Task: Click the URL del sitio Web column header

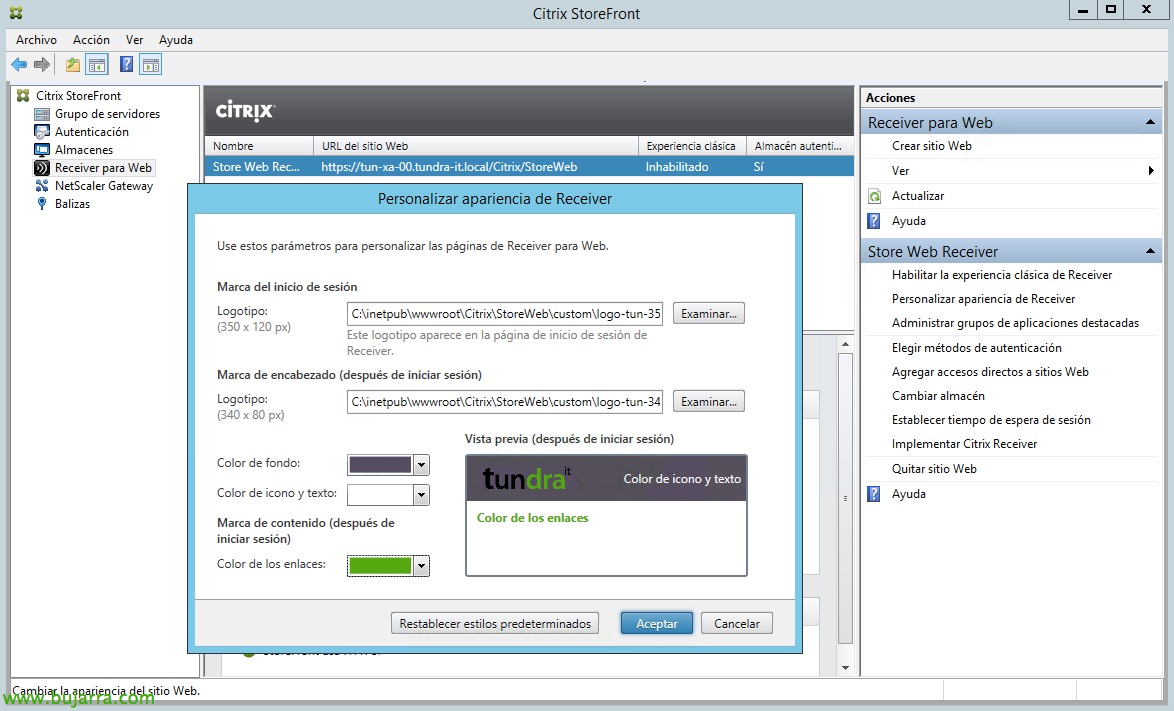Action: click(476, 146)
